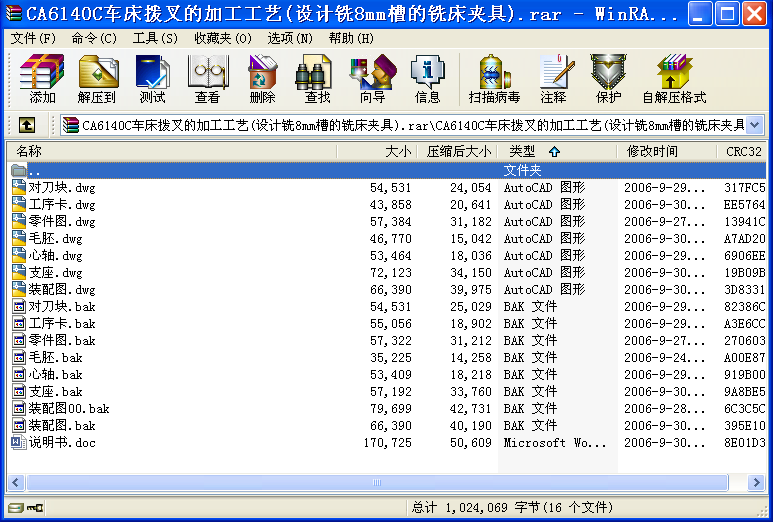Click CRC32 value 317FC5
773x522 pixels.
click(744, 188)
